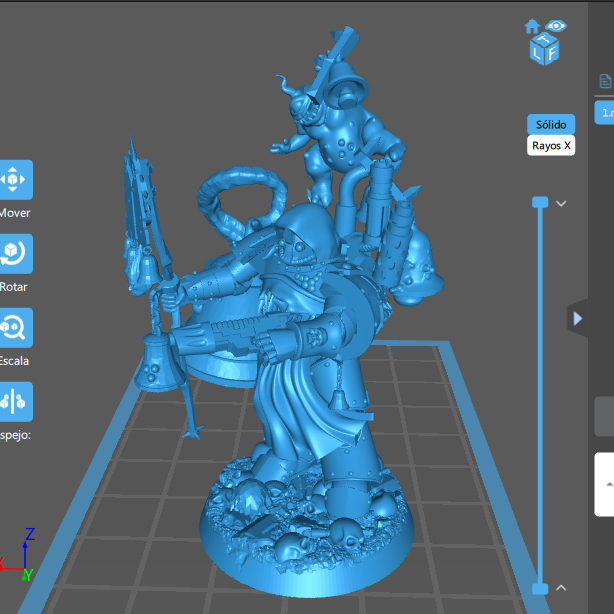Click the down chevron beside slider top

coord(561,203)
